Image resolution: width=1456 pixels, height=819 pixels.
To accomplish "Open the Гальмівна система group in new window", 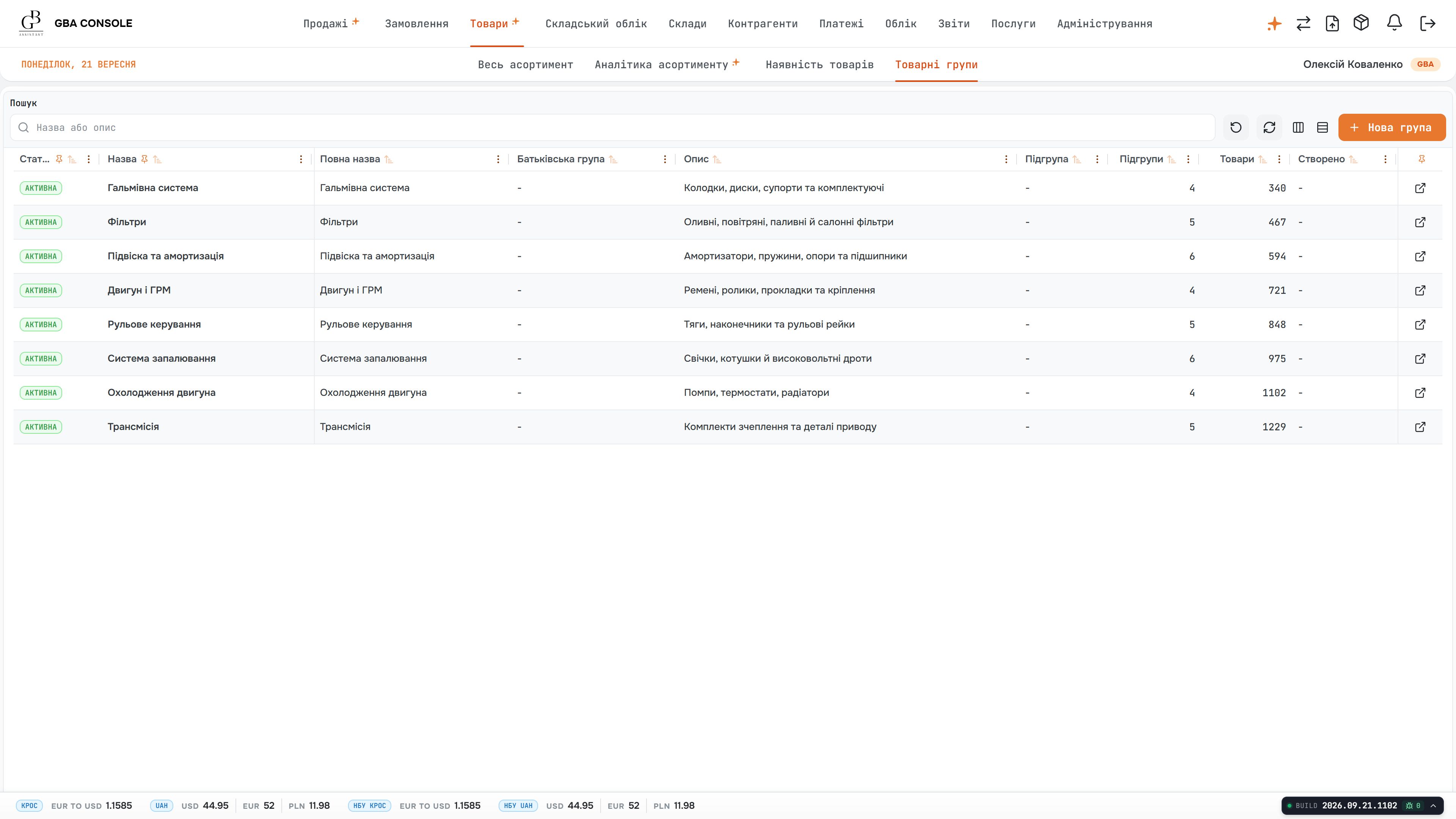I will (x=1420, y=188).
